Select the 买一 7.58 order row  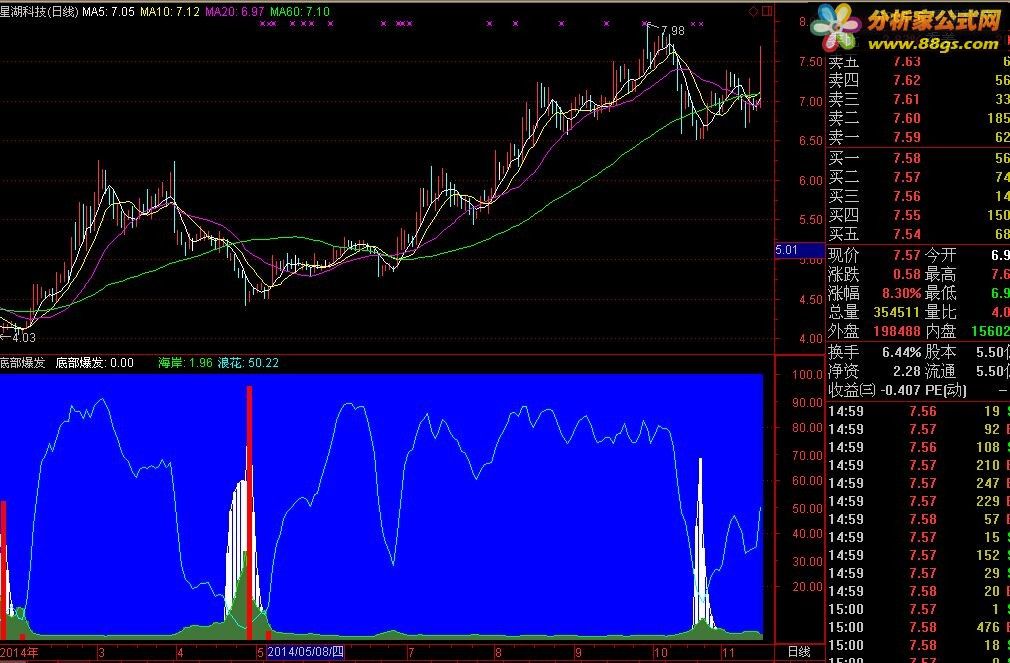click(919, 159)
